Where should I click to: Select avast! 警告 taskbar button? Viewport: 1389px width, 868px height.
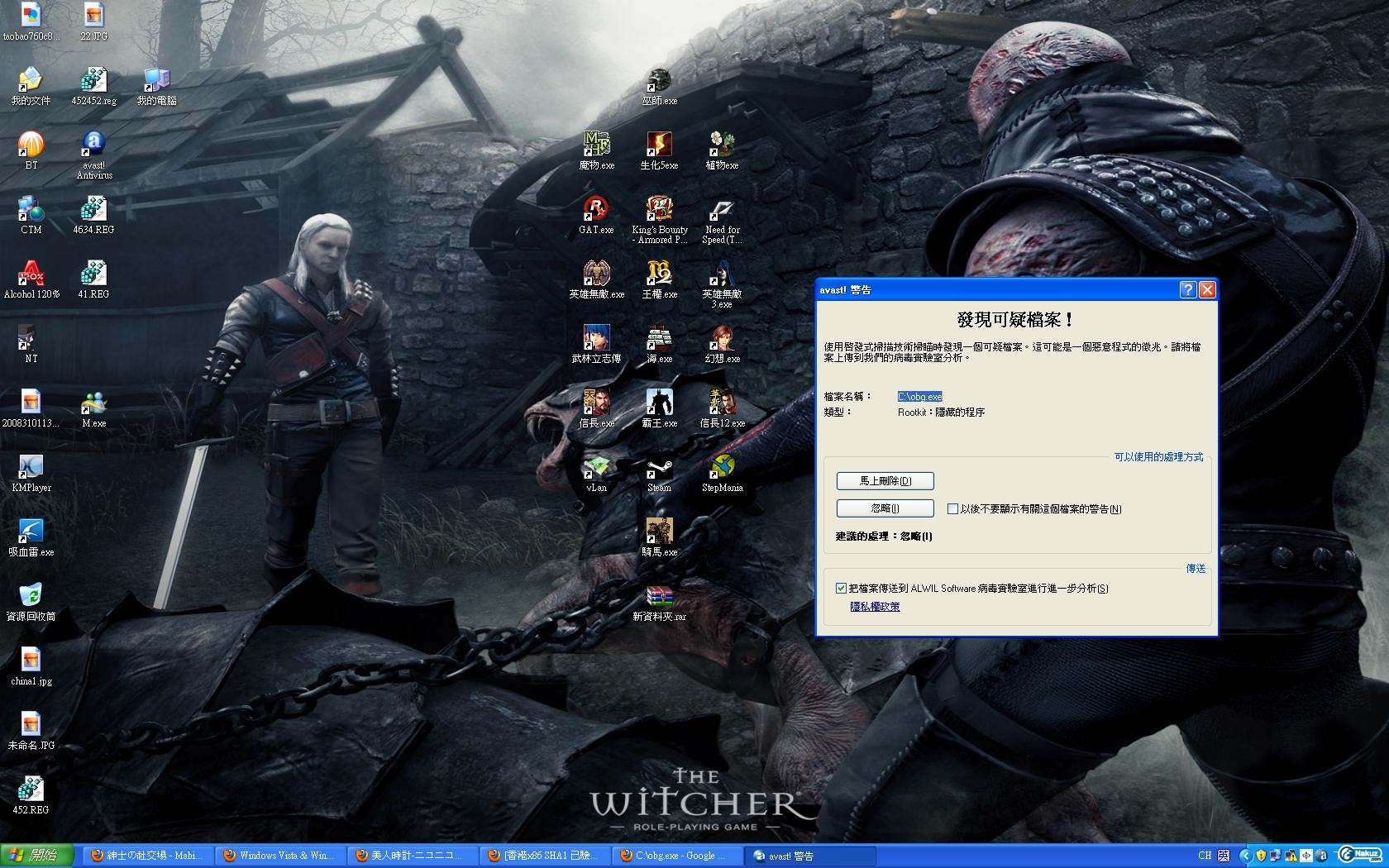(810, 856)
